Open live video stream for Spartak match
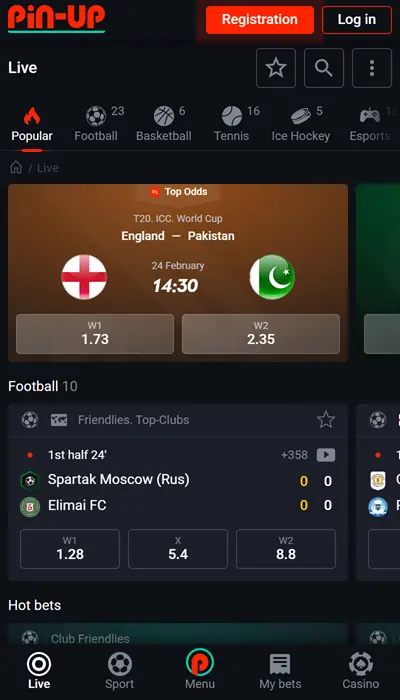 point(326,455)
